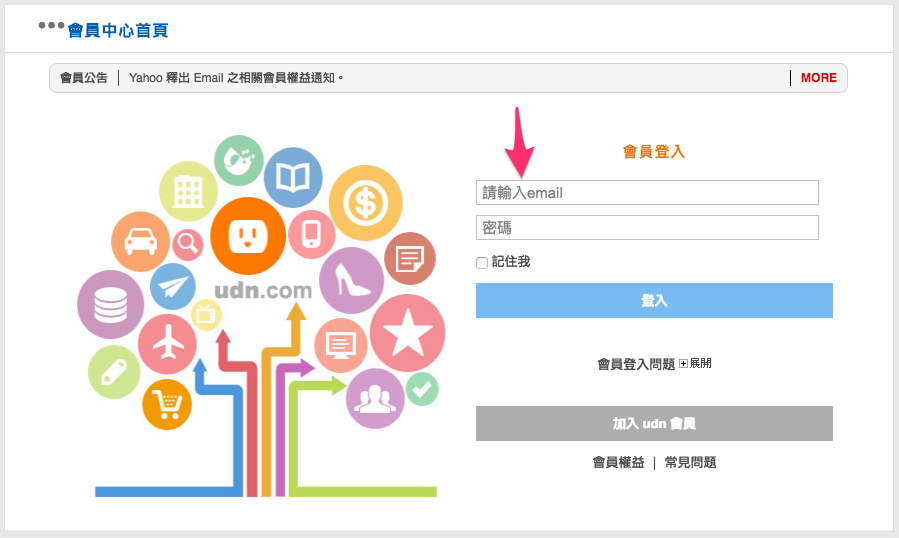The image size is (899, 538).
Task: Click the pink star icon
Action: click(x=408, y=333)
